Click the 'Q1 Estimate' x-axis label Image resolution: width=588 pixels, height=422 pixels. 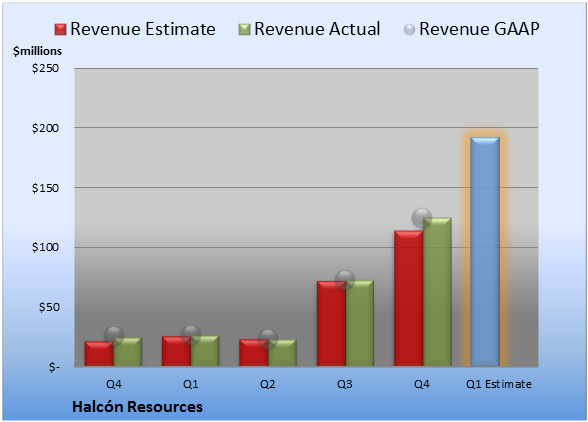(x=499, y=384)
